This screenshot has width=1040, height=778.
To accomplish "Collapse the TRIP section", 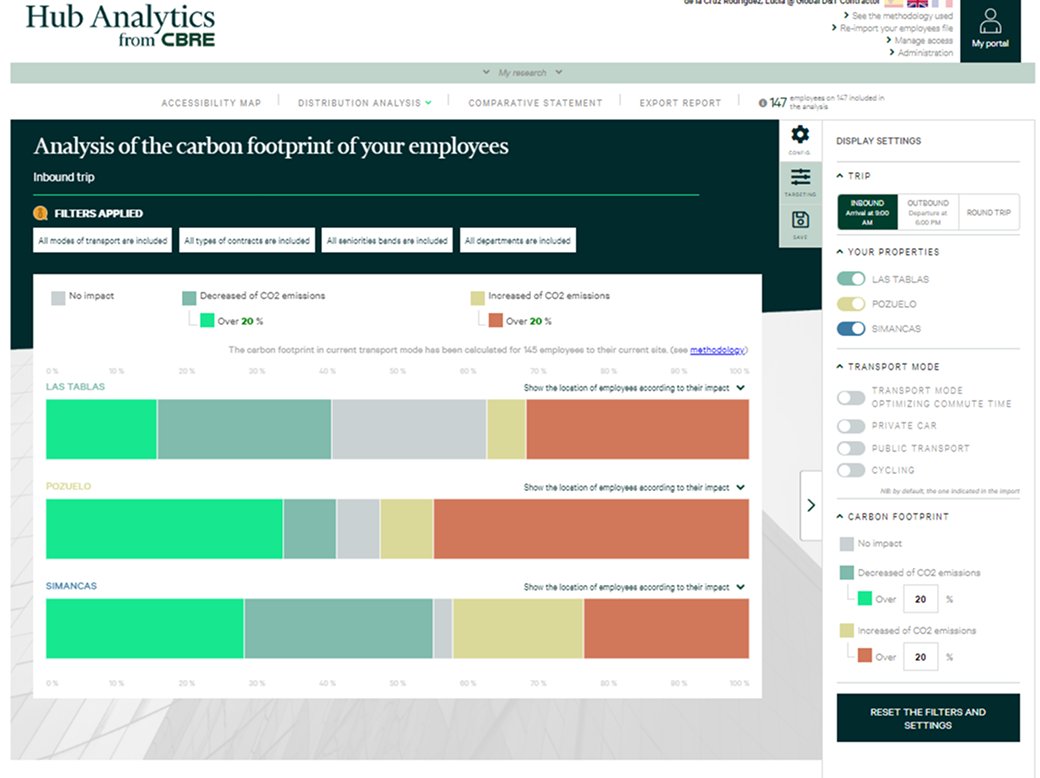I will [854, 176].
